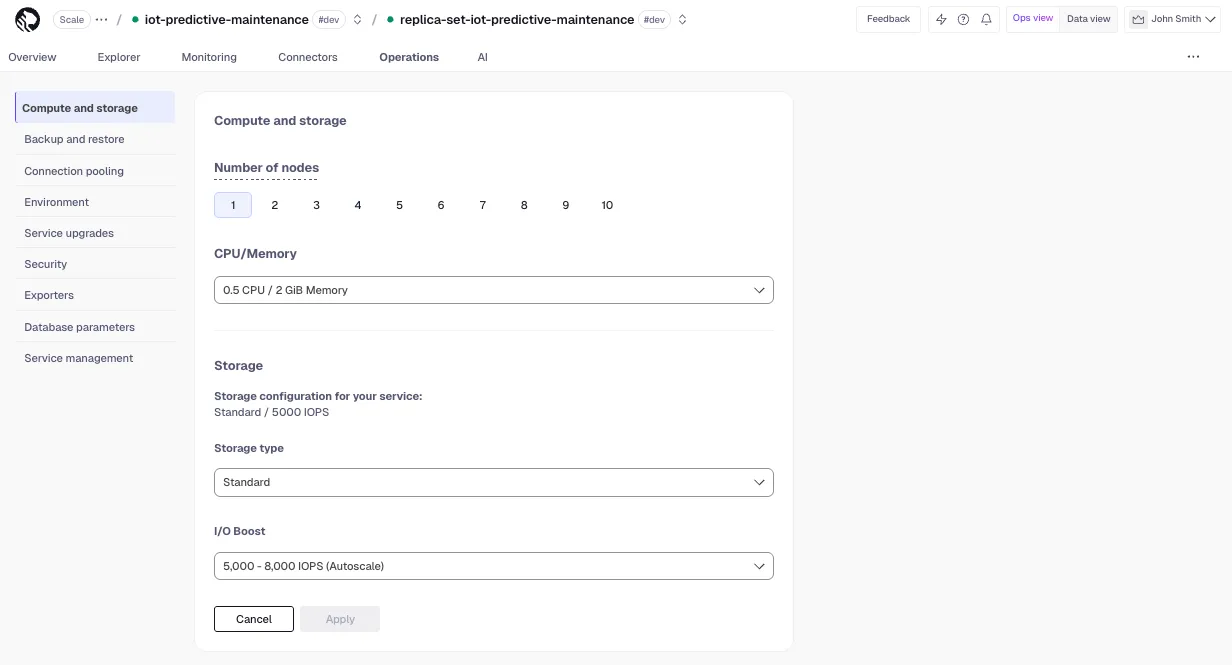Go to the Monitoring tab
The height and width of the screenshot is (665, 1232).
pos(209,57)
